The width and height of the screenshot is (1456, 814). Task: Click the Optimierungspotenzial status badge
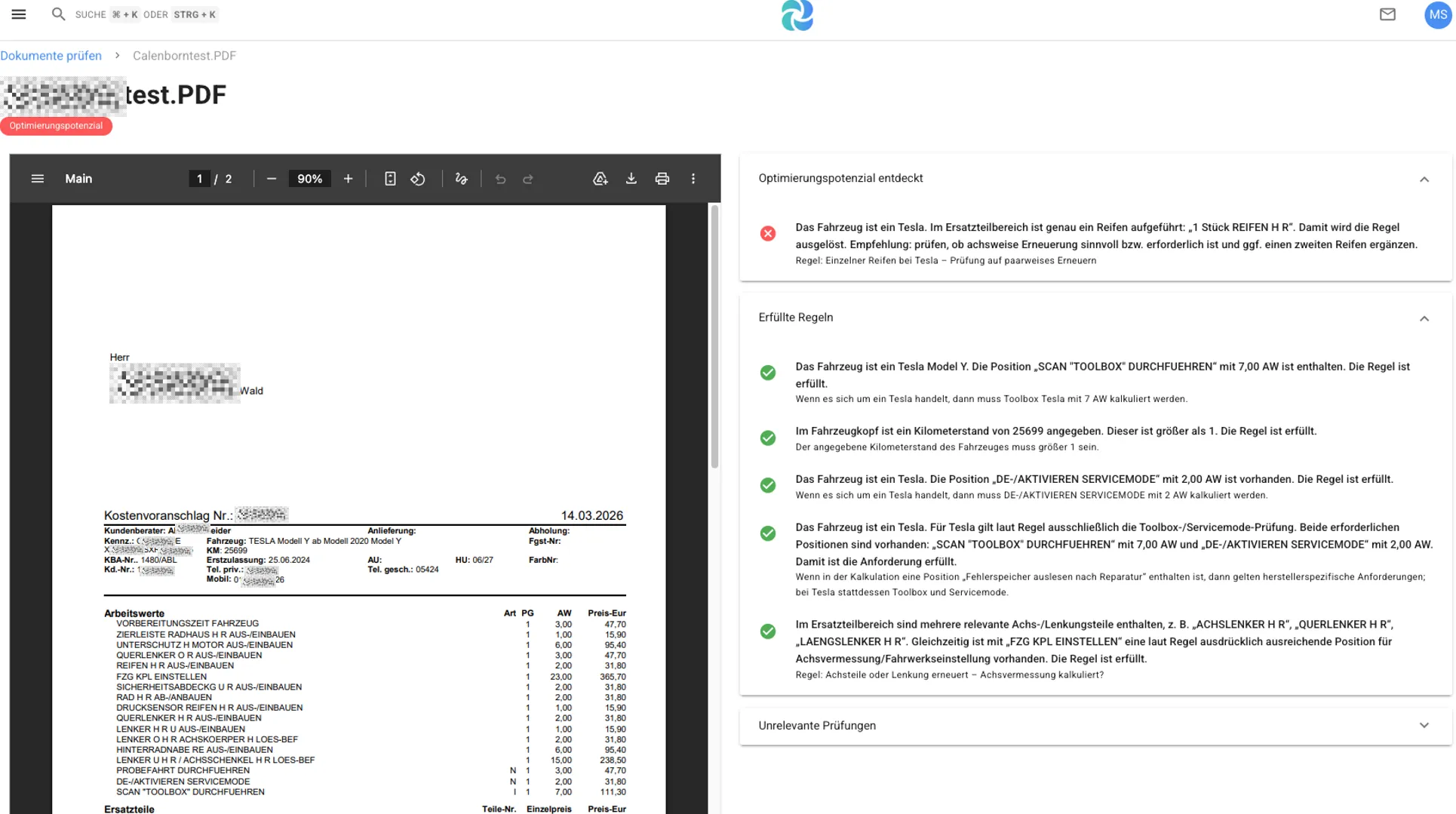pyautogui.click(x=56, y=126)
